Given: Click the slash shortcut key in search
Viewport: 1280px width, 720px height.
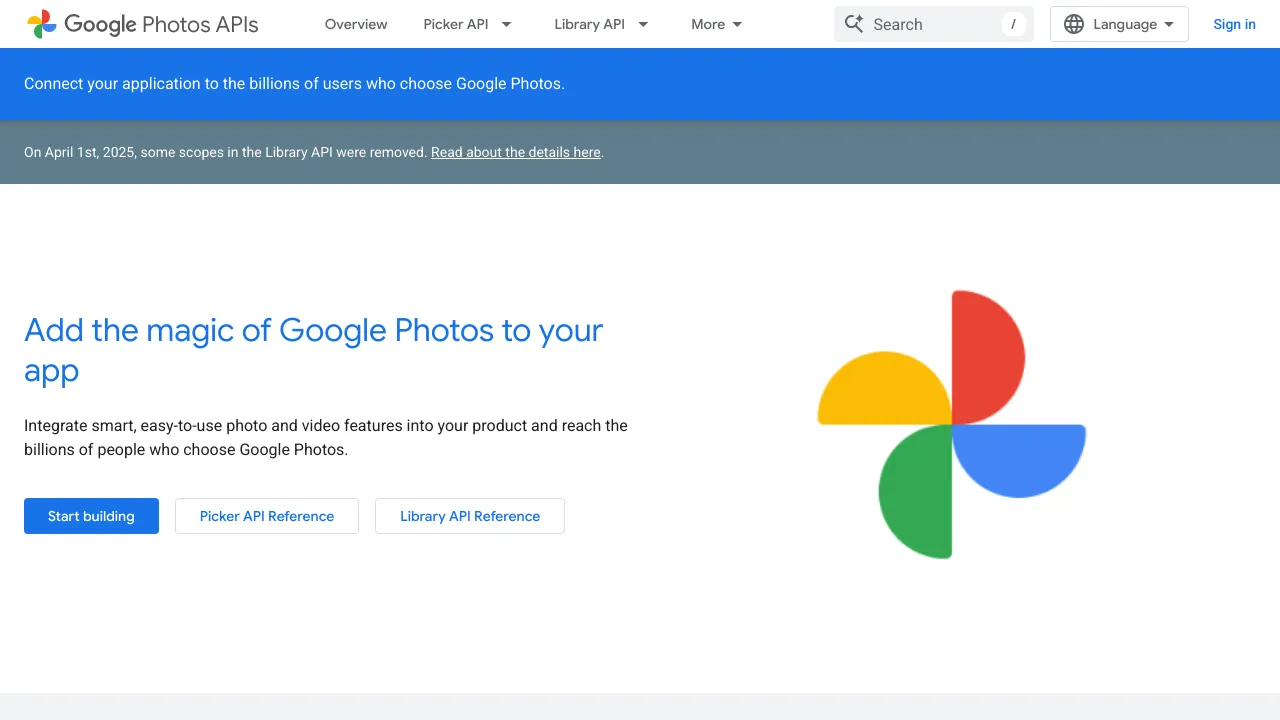Looking at the screenshot, I should pyautogui.click(x=1013, y=24).
